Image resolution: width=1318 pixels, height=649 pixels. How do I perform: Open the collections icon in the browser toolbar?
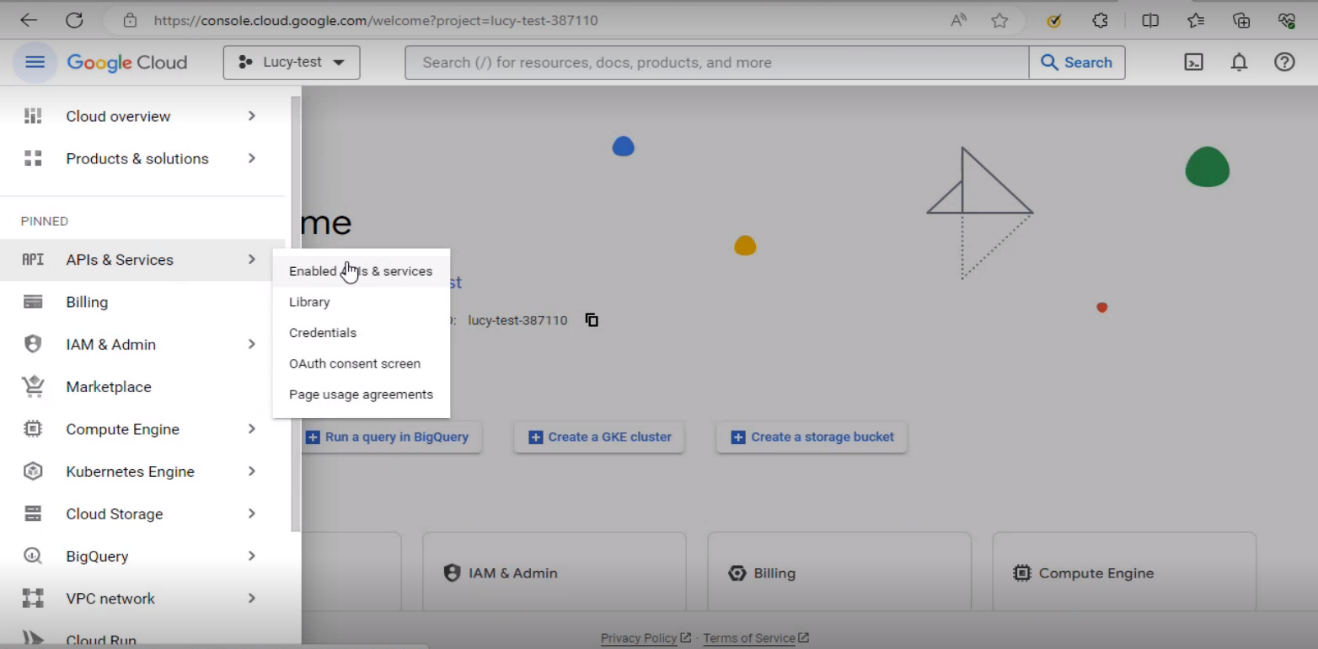pyautogui.click(x=1241, y=20)
